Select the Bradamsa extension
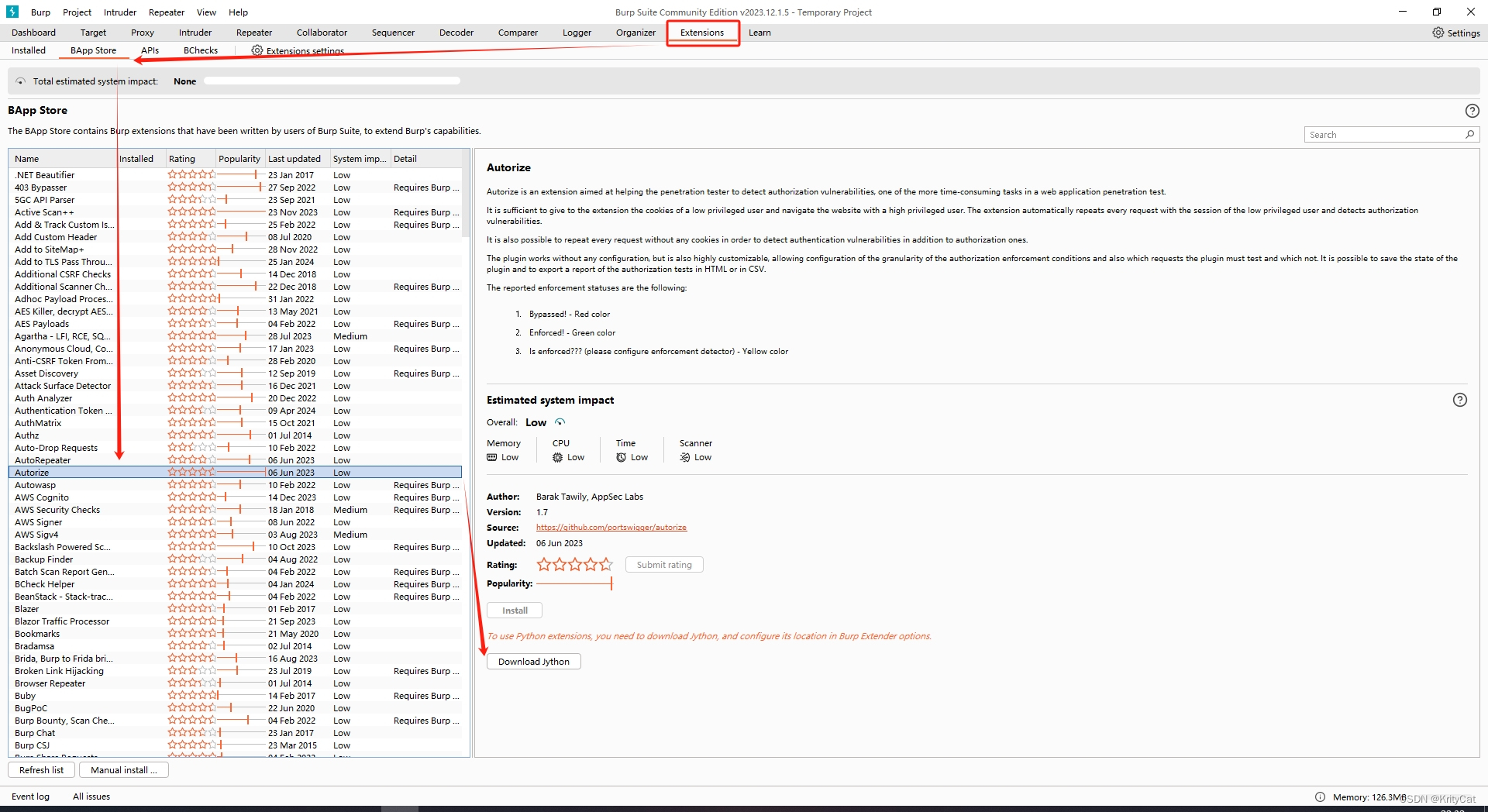The height and width of the screenshot is (812, 1488). [235, 646]
